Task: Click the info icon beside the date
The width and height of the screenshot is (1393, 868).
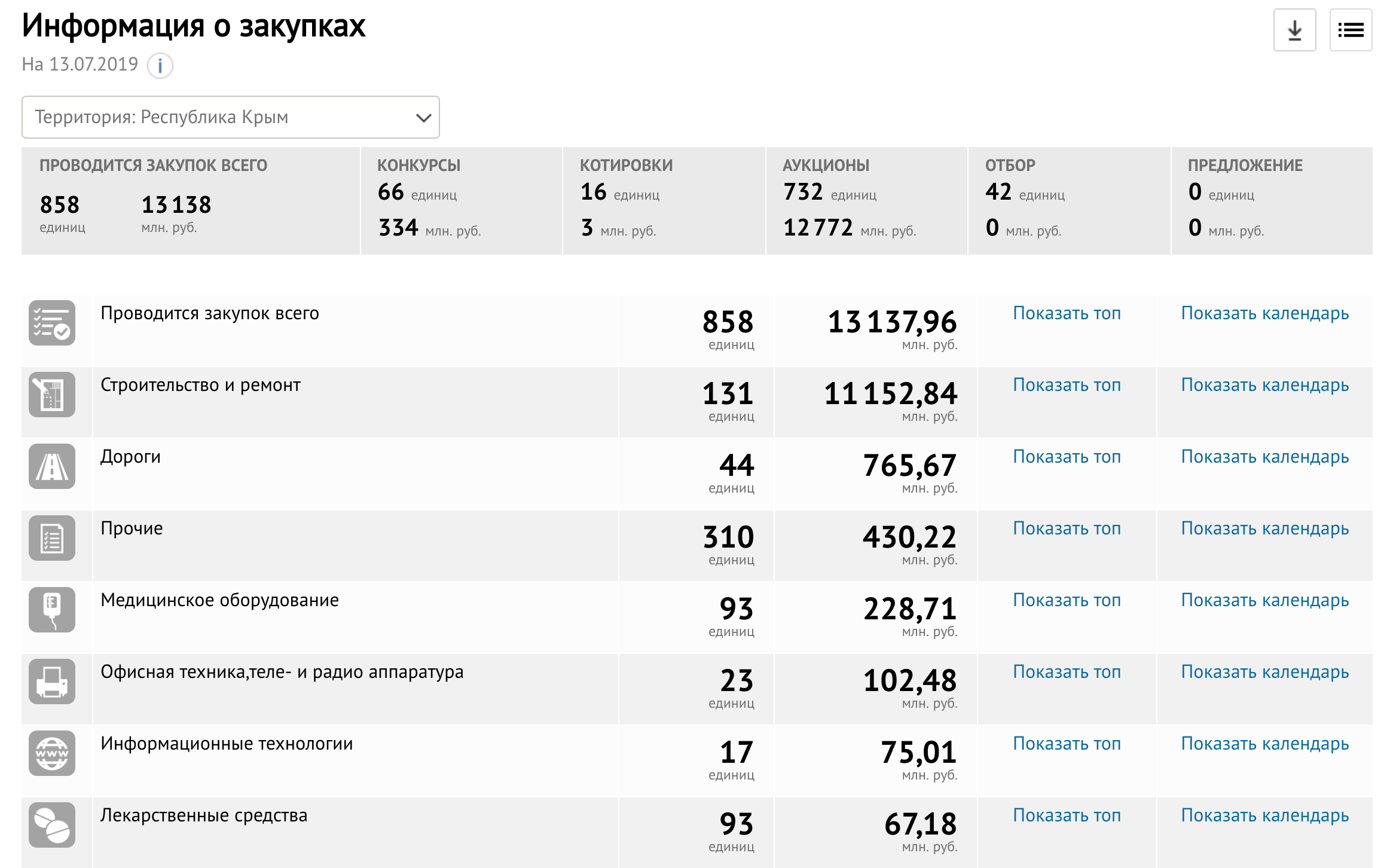Action: pyautogui.click(x=160, y=65)
